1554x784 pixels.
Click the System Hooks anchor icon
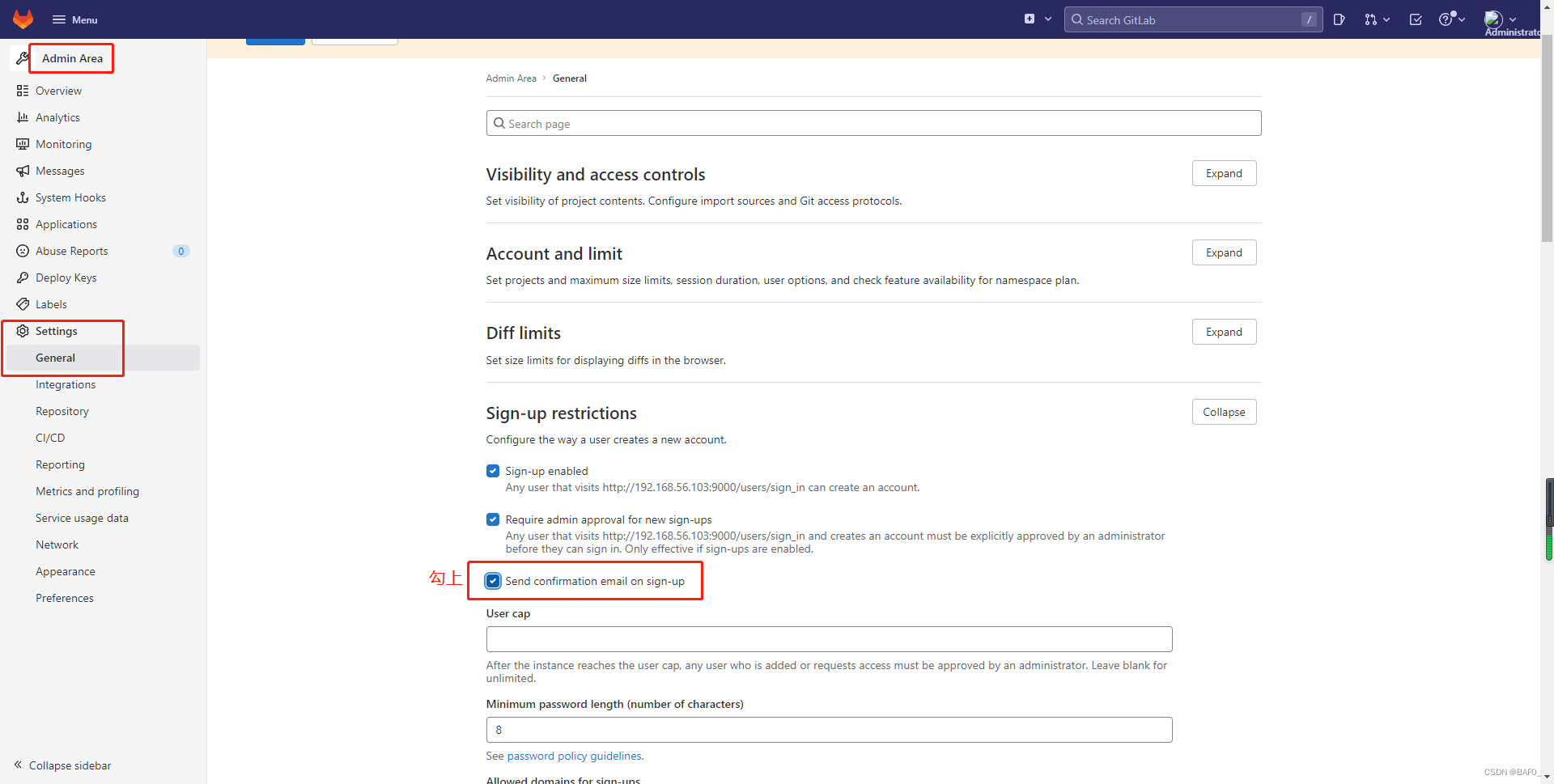[23, 197]
